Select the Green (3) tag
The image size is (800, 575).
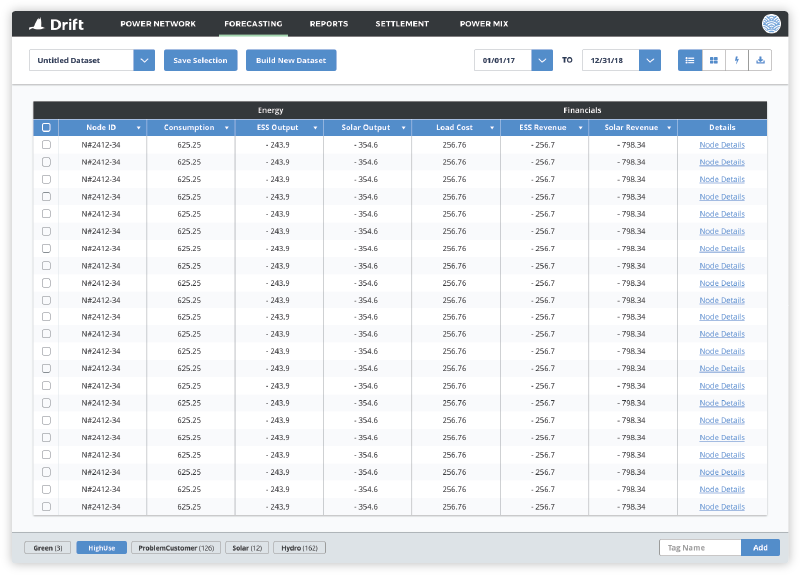47,548
